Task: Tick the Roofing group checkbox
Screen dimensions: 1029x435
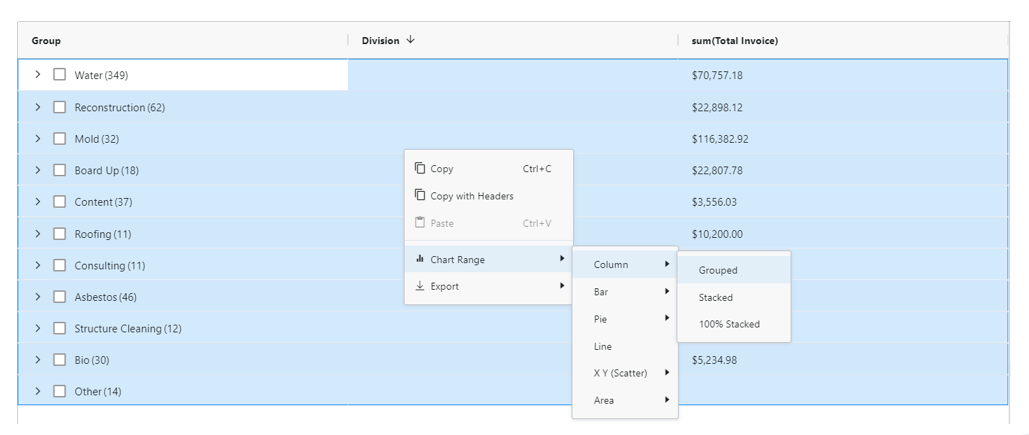Action: 60,234
